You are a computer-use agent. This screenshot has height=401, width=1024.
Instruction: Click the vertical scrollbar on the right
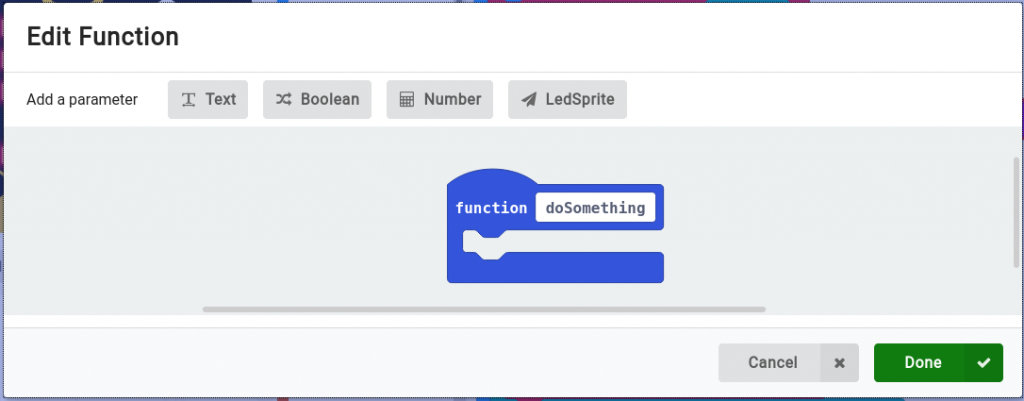[x=1016, y=211]
